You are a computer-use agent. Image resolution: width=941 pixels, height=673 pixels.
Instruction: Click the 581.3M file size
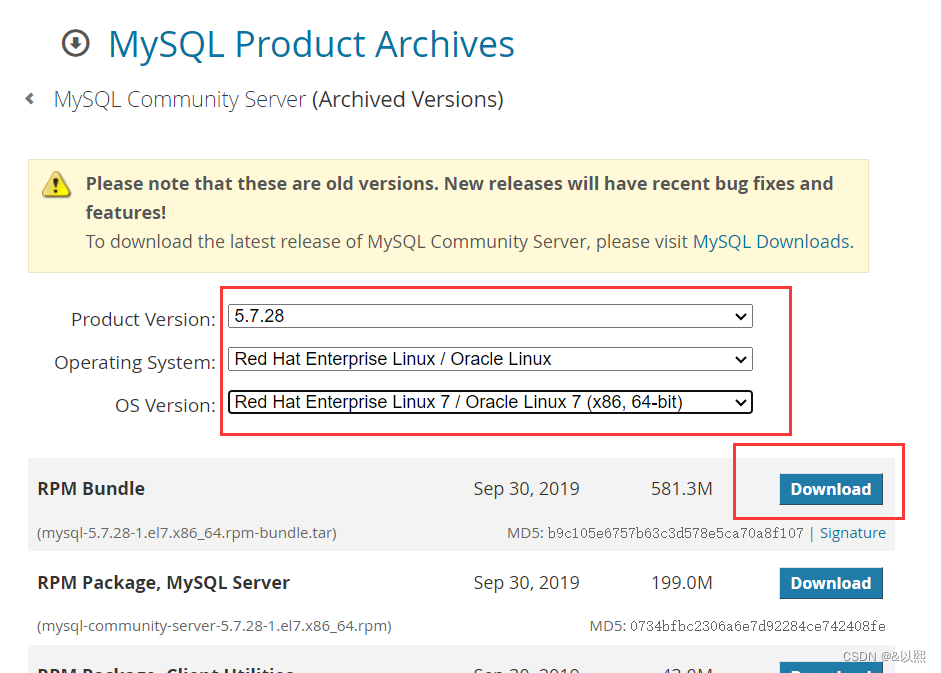tap(682, 489)
